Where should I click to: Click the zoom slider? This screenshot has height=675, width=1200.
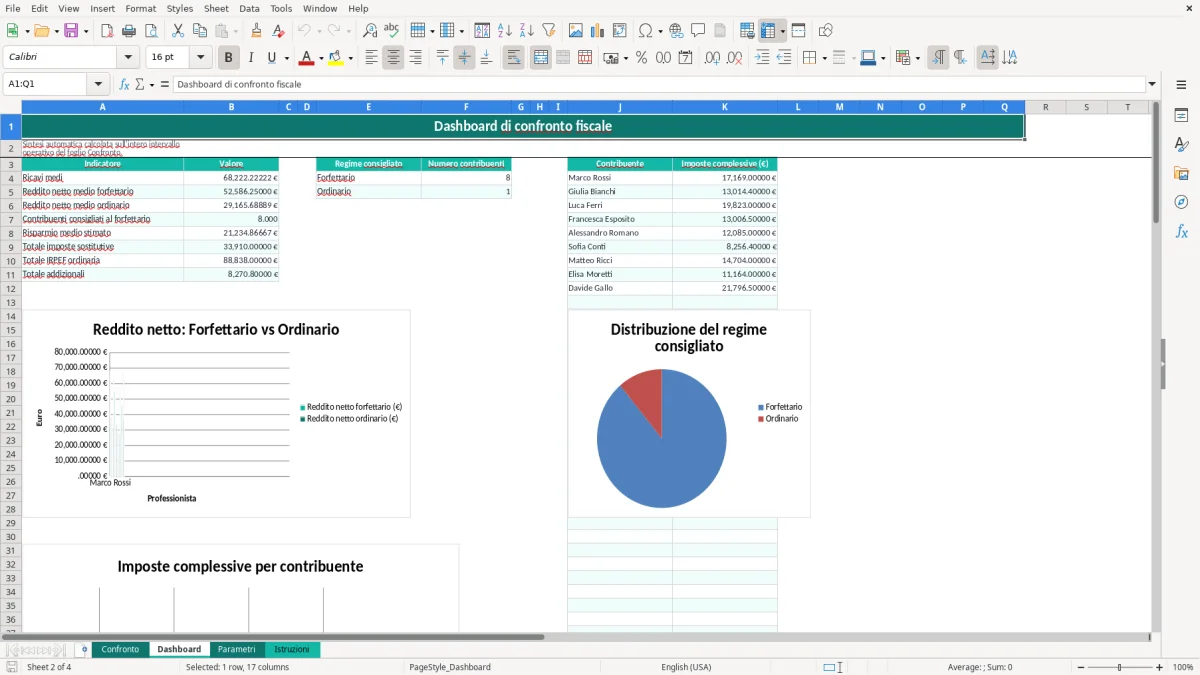pyautogui.click(x=1120, y=667)
